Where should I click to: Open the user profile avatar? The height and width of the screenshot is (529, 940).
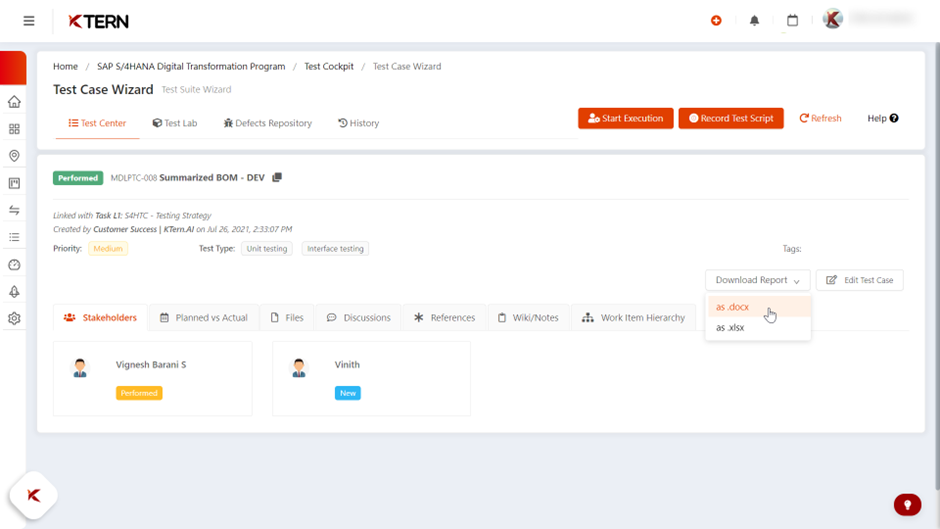click(x=832, y=19)
